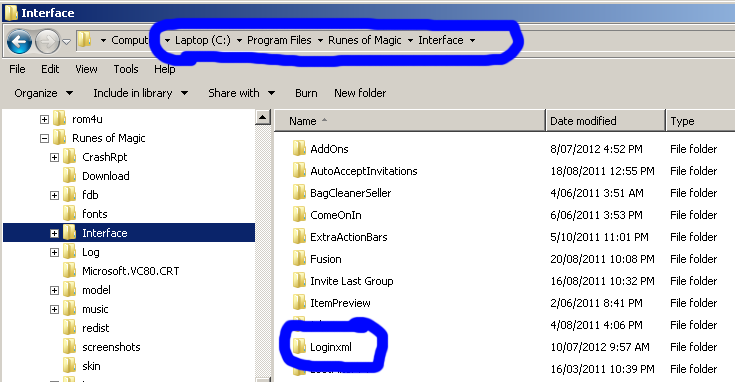Click the New folder button
The image size is (735, 382).
click(x=360, y=93)
